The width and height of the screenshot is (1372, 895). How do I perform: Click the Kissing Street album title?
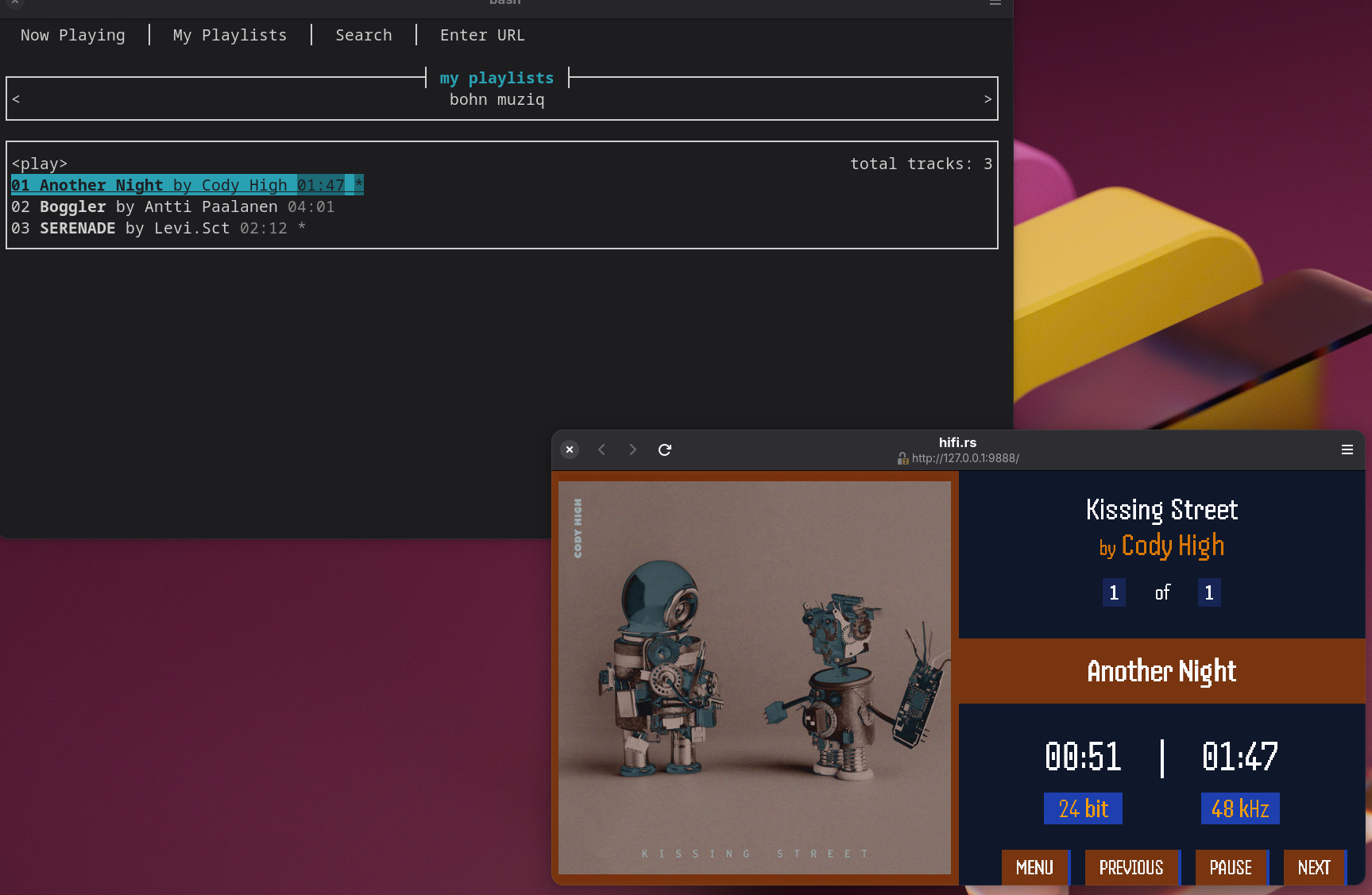1161,510
